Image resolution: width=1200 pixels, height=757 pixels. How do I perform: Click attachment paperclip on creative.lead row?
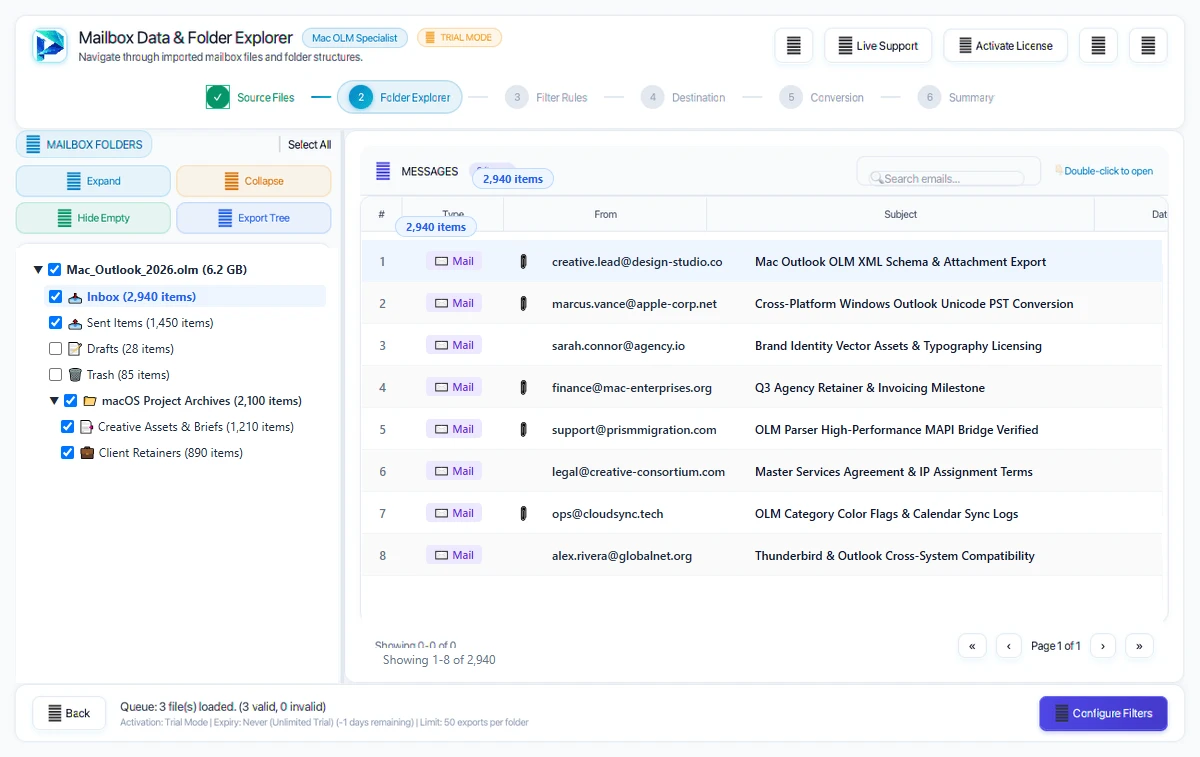(x=522, y=262)
